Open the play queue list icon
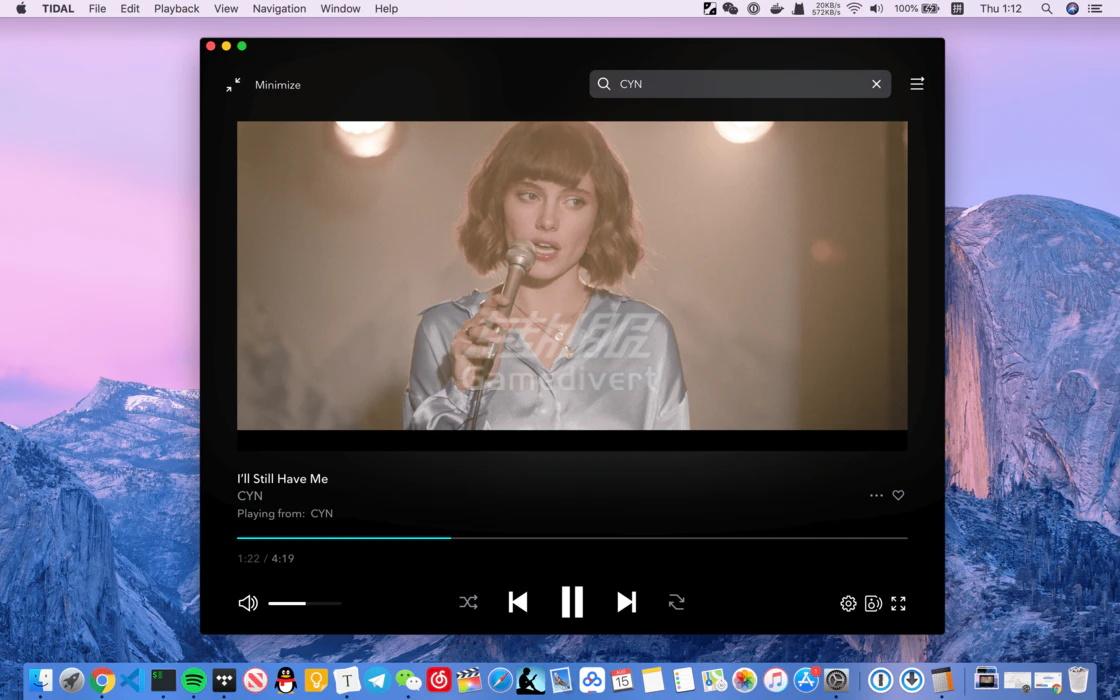The width and height of the screenshot is (1120, 700). (916, 84)
